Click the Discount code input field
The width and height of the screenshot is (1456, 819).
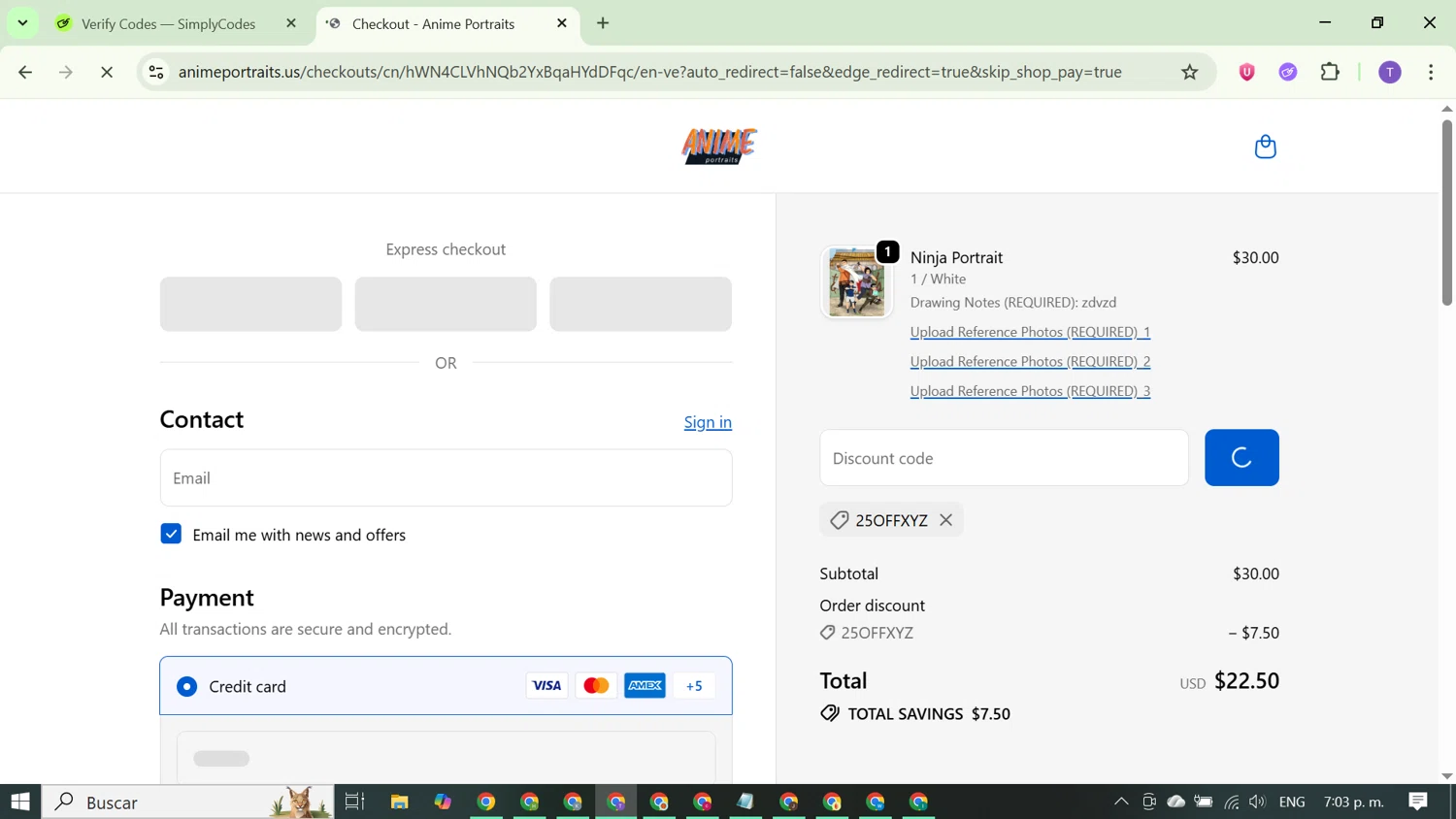pos(1004,458)
